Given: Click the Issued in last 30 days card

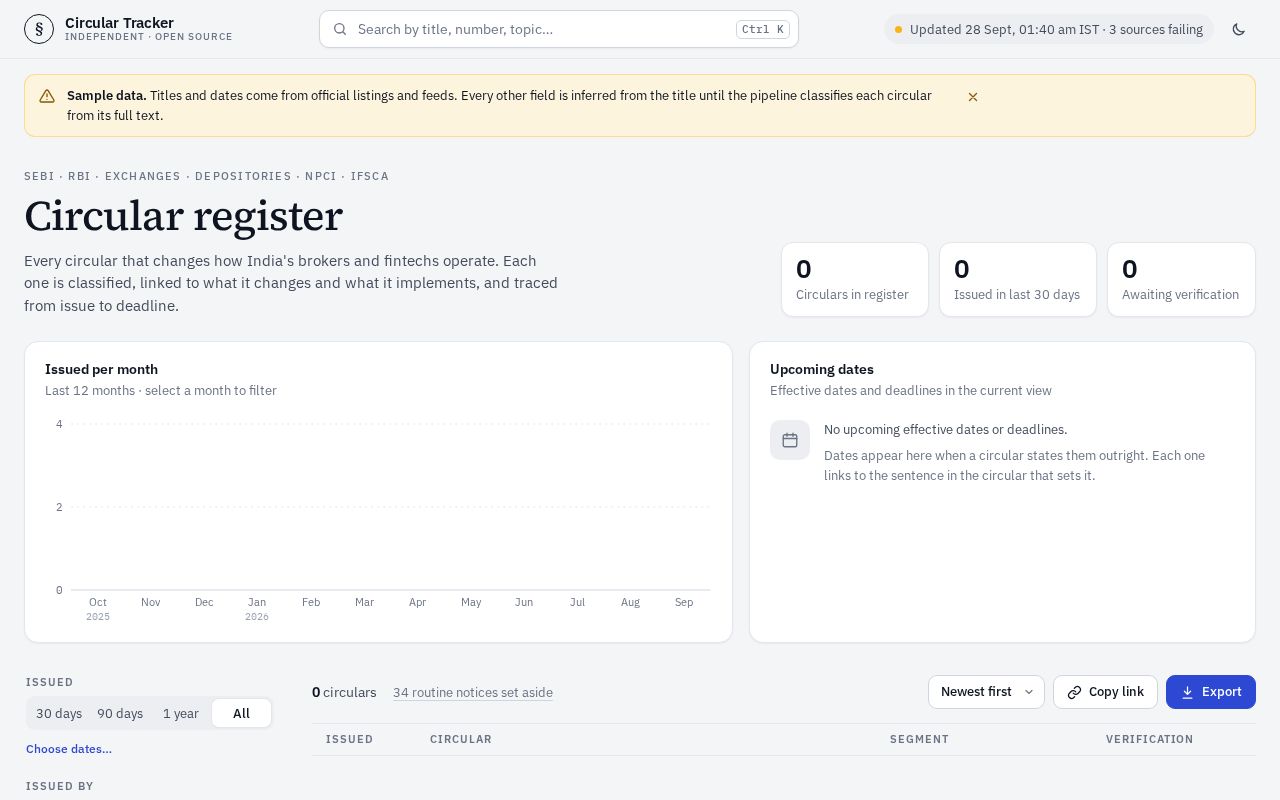Looking at the screenshot, I should pyautogui.click(x=1018, y=280).
